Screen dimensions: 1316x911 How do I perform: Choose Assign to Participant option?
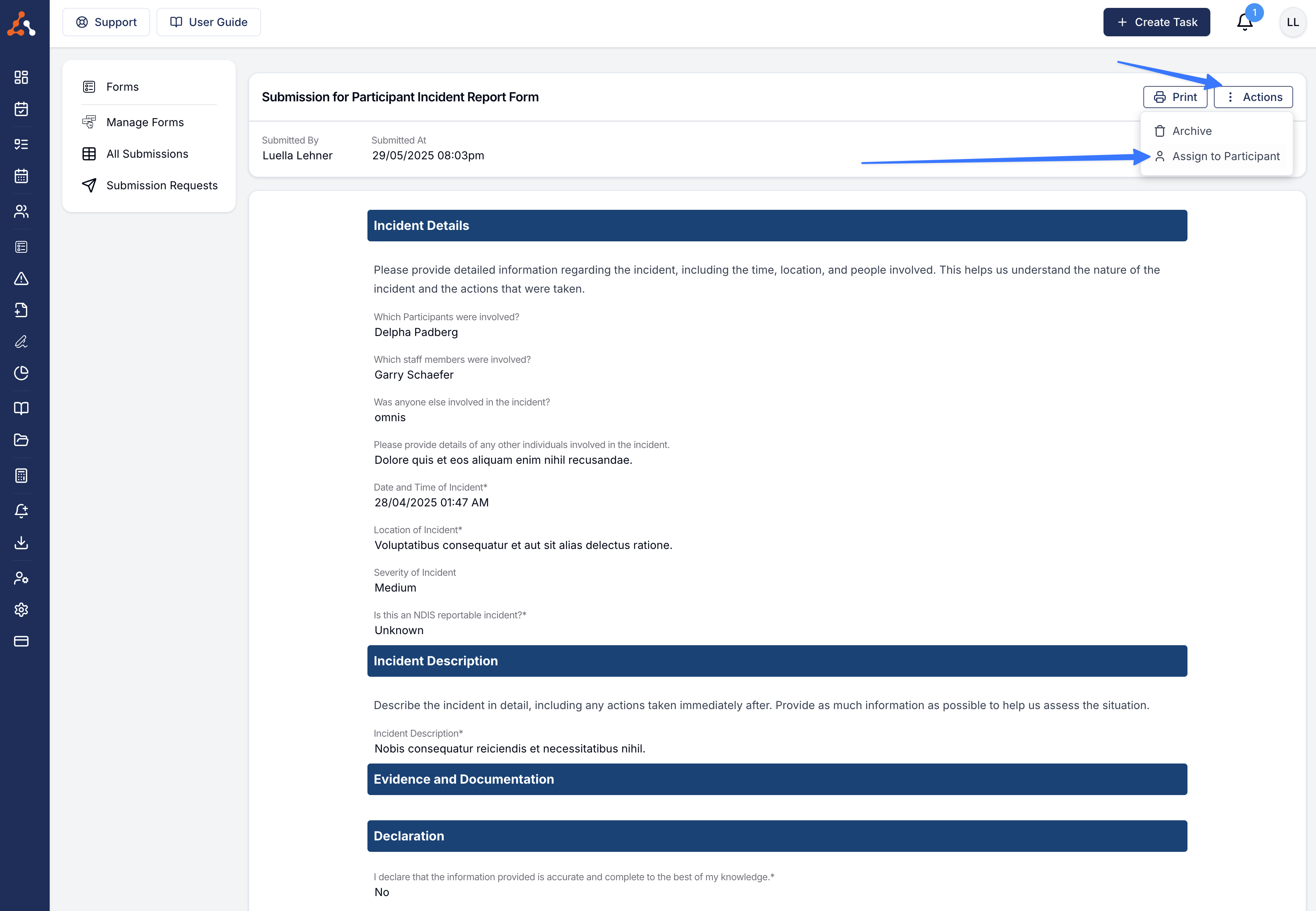pyautogui.click(x=1216, y=157)
